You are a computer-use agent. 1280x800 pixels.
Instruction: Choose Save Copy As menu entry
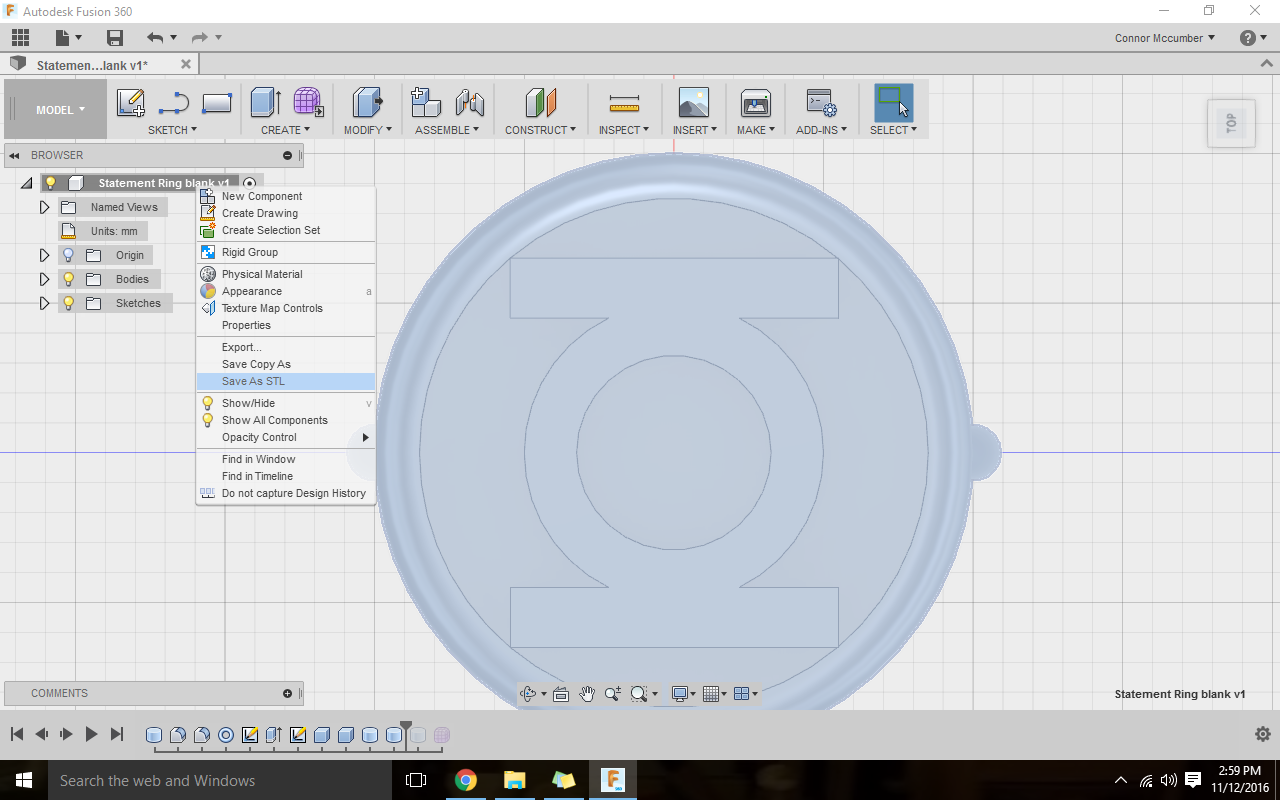point(286,364)
